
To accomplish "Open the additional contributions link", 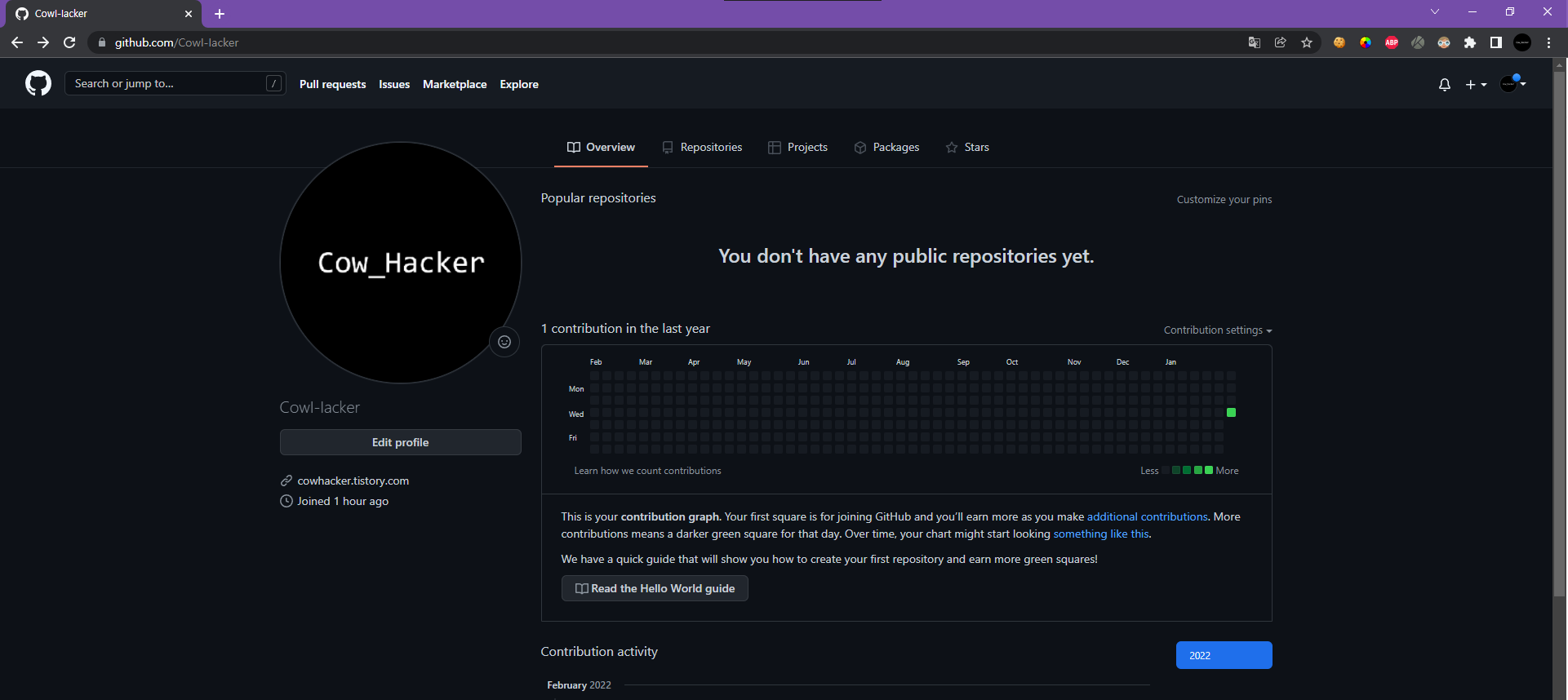I will pyautogui.click(x=1147, y=516).
